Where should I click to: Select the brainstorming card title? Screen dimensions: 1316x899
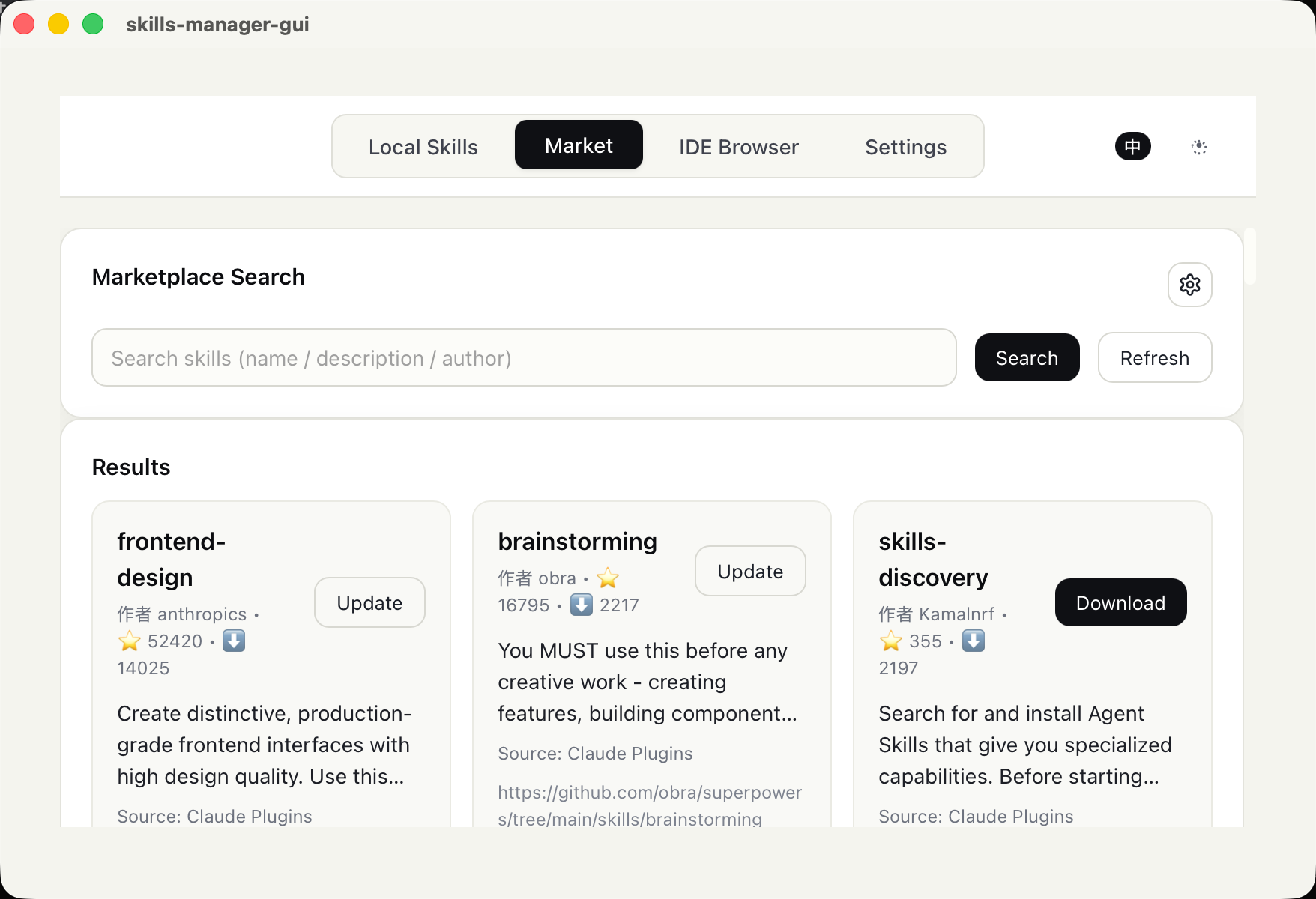577,541
